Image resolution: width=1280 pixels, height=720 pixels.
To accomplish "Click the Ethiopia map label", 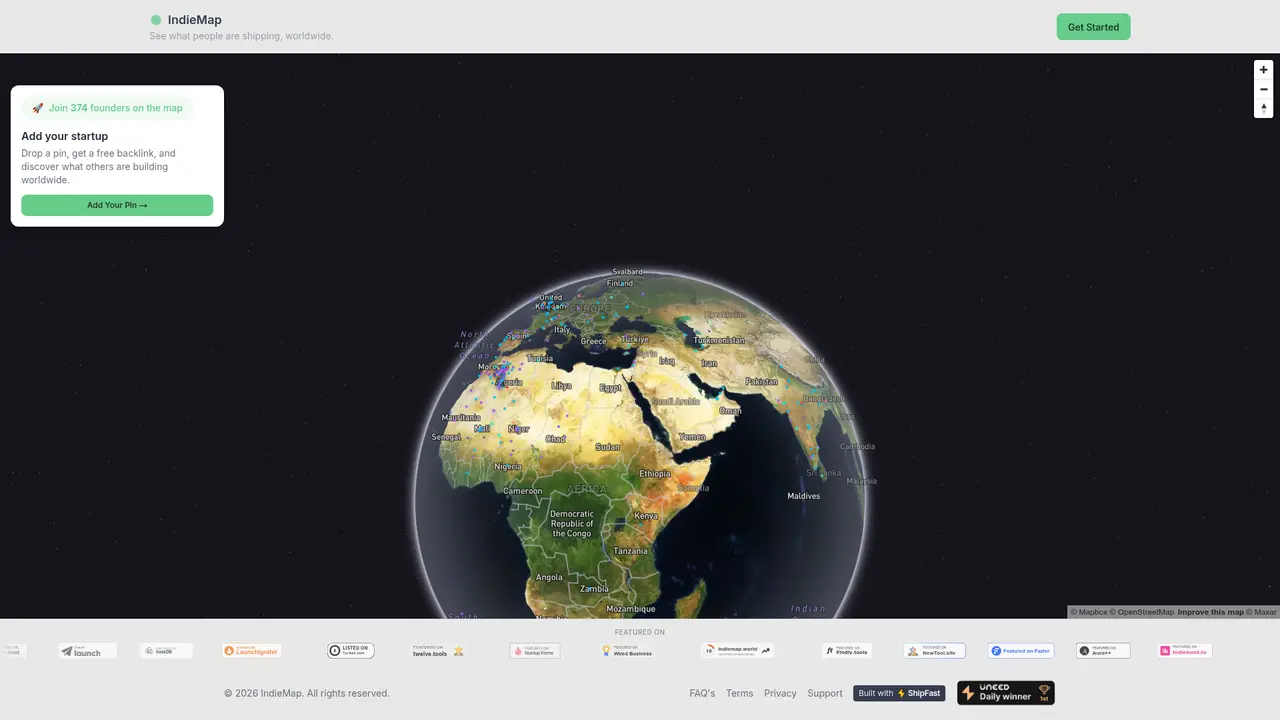I will point(655,473).
